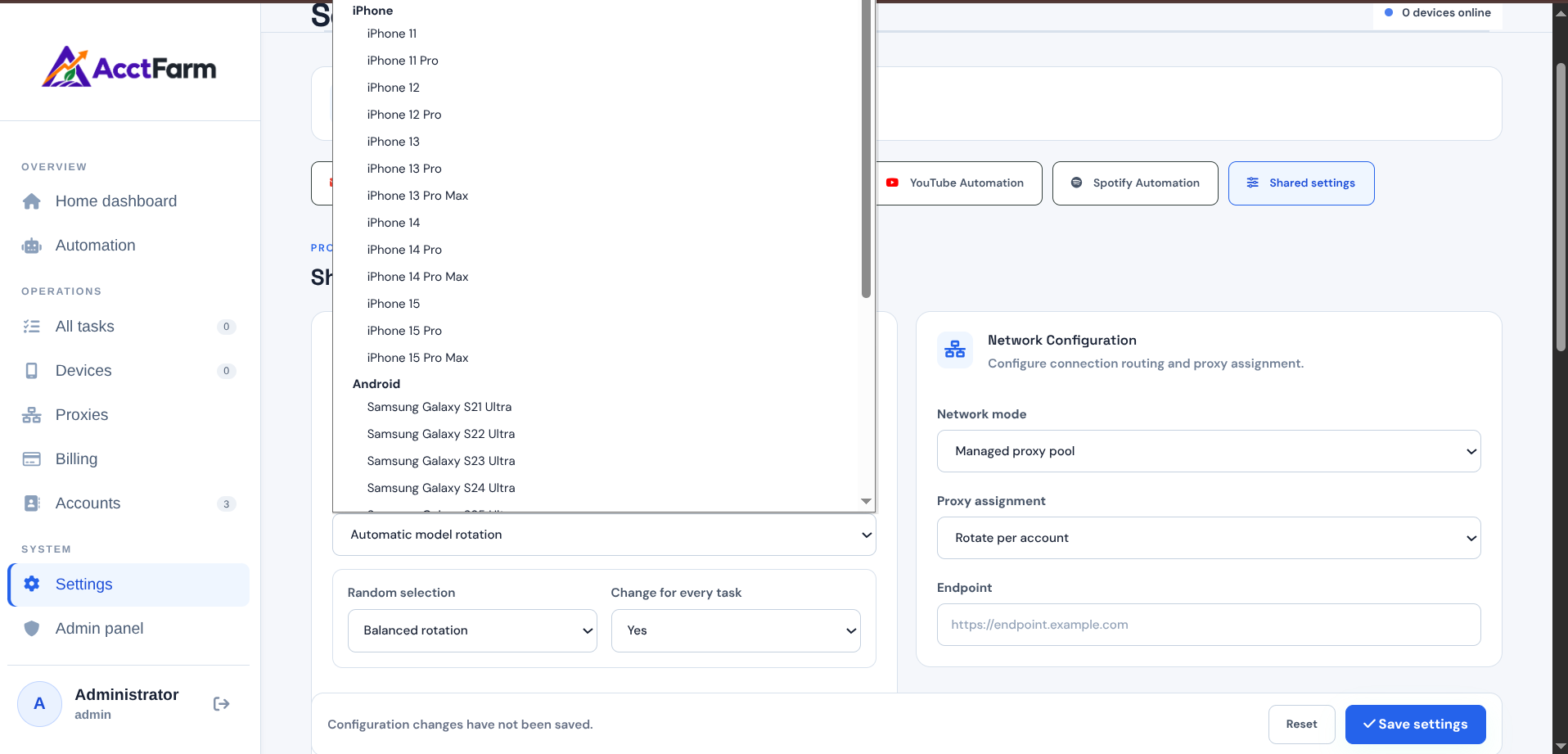Open Home dashboard link
The width and height of the screenshot is (1568, 754).
[x=128, y=201]
